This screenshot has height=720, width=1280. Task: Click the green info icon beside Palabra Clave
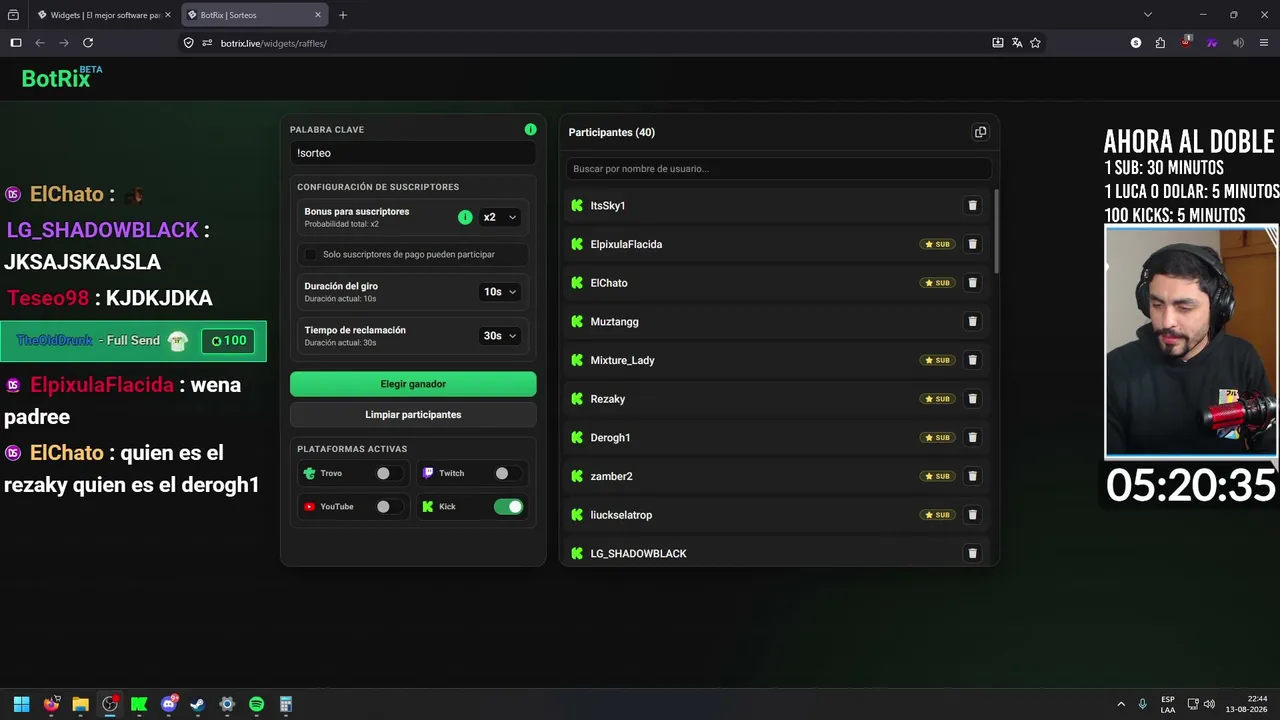[530, 130]
